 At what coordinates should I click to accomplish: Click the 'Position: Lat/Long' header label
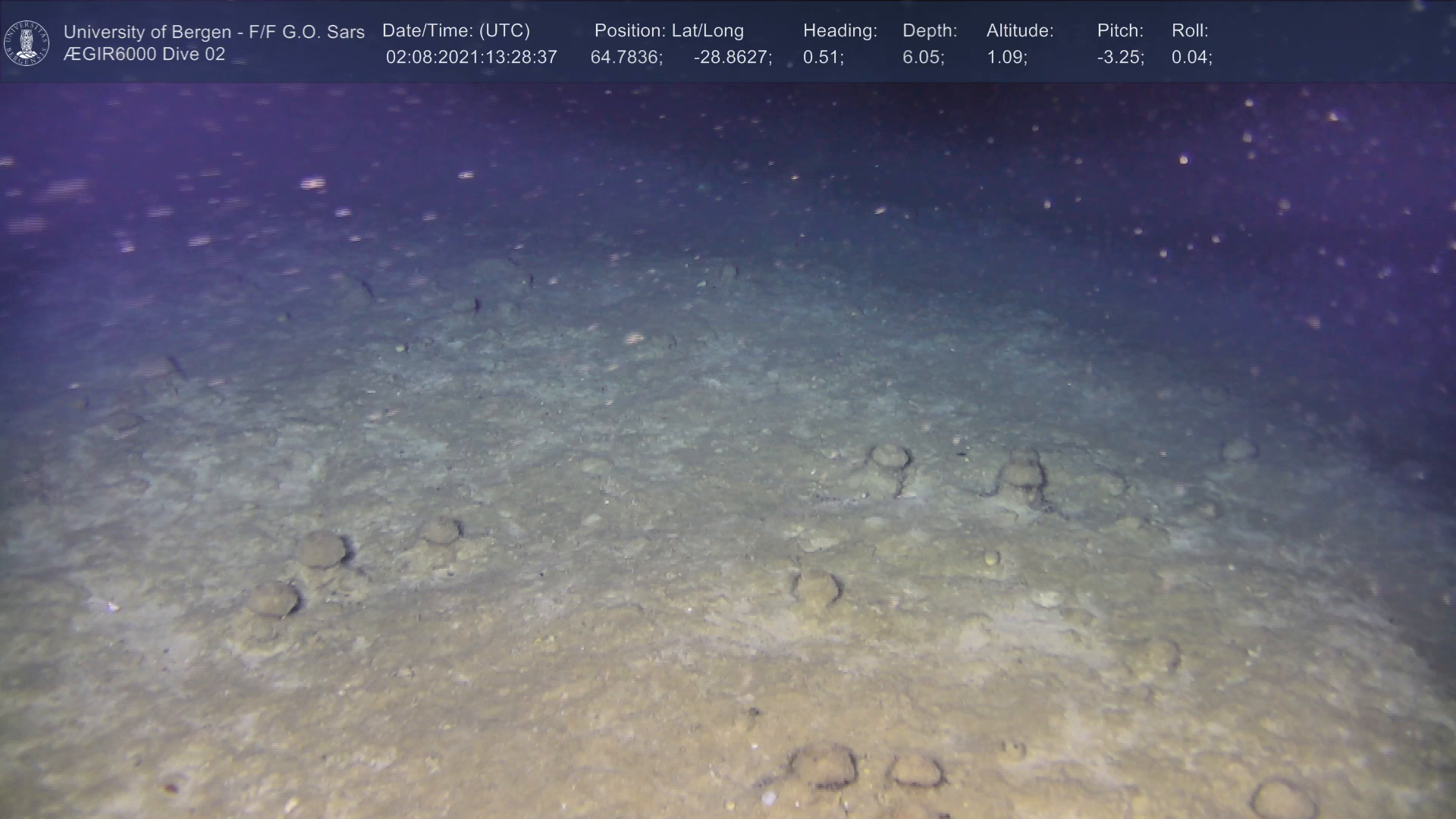pos(669,31)
